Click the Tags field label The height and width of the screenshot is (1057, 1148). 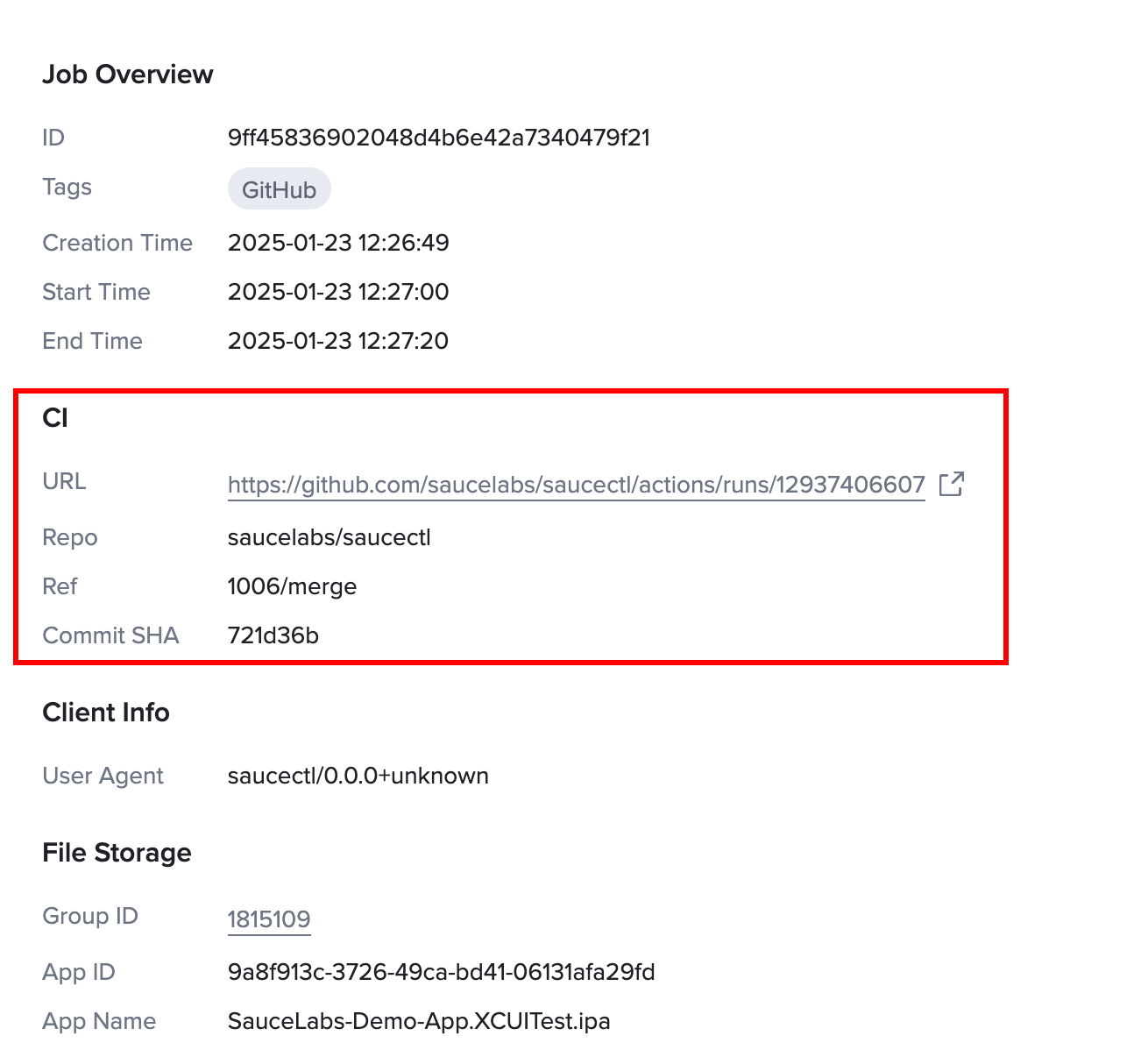pyautogui.click(x=67, y=187)
